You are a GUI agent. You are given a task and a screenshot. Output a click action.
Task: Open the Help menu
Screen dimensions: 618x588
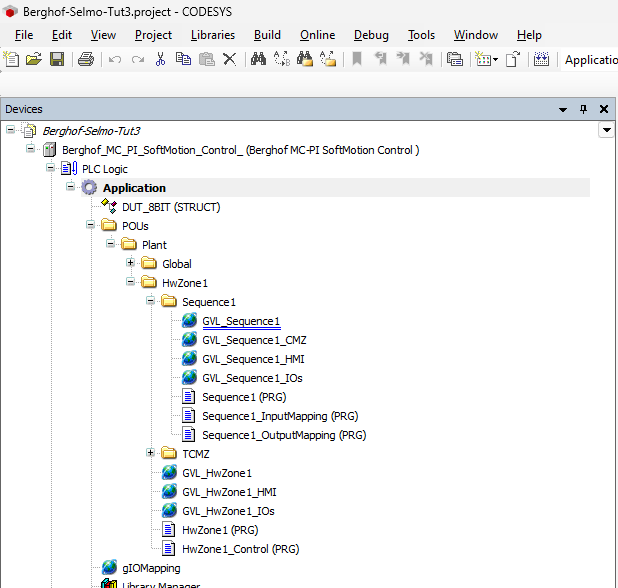click(529, 35)
